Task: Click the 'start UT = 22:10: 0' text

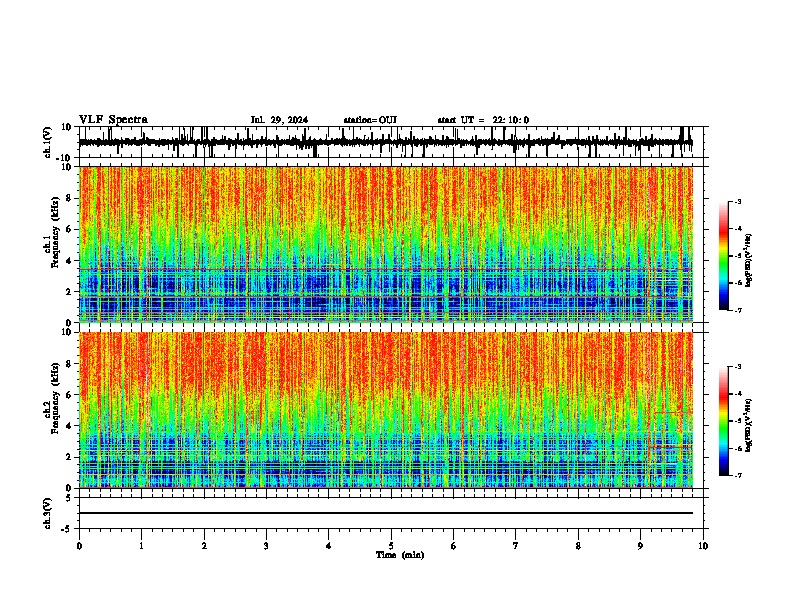Action: 483,120
